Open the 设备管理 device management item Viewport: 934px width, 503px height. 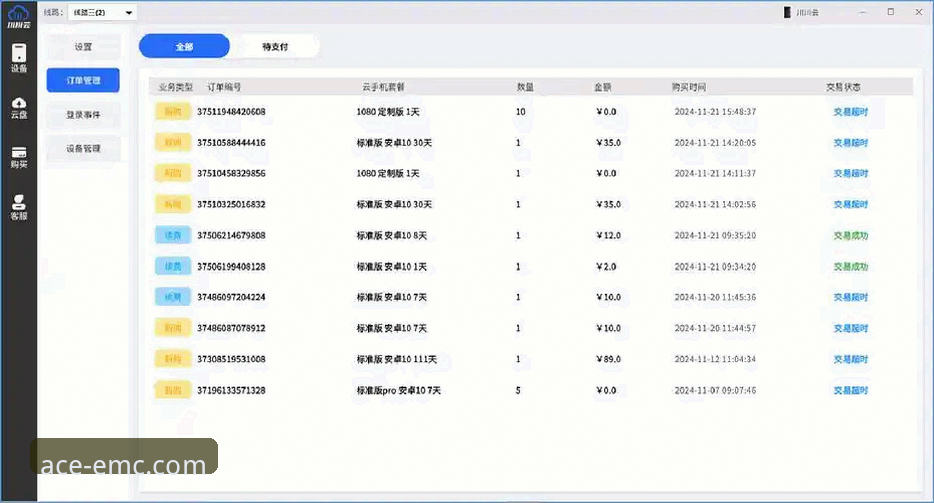point(83,148)
